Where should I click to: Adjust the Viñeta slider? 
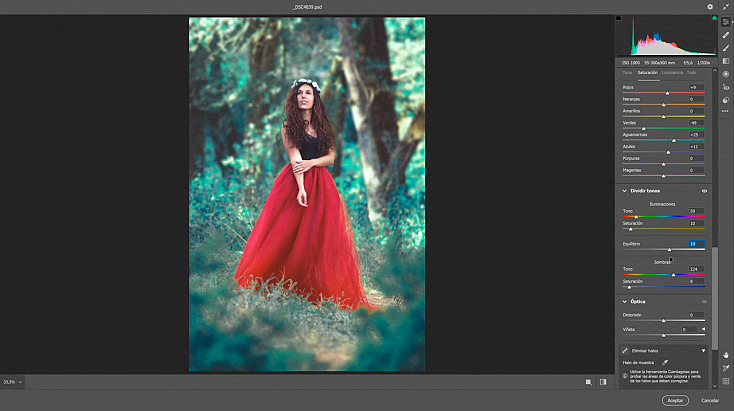[x=663, y=335]
